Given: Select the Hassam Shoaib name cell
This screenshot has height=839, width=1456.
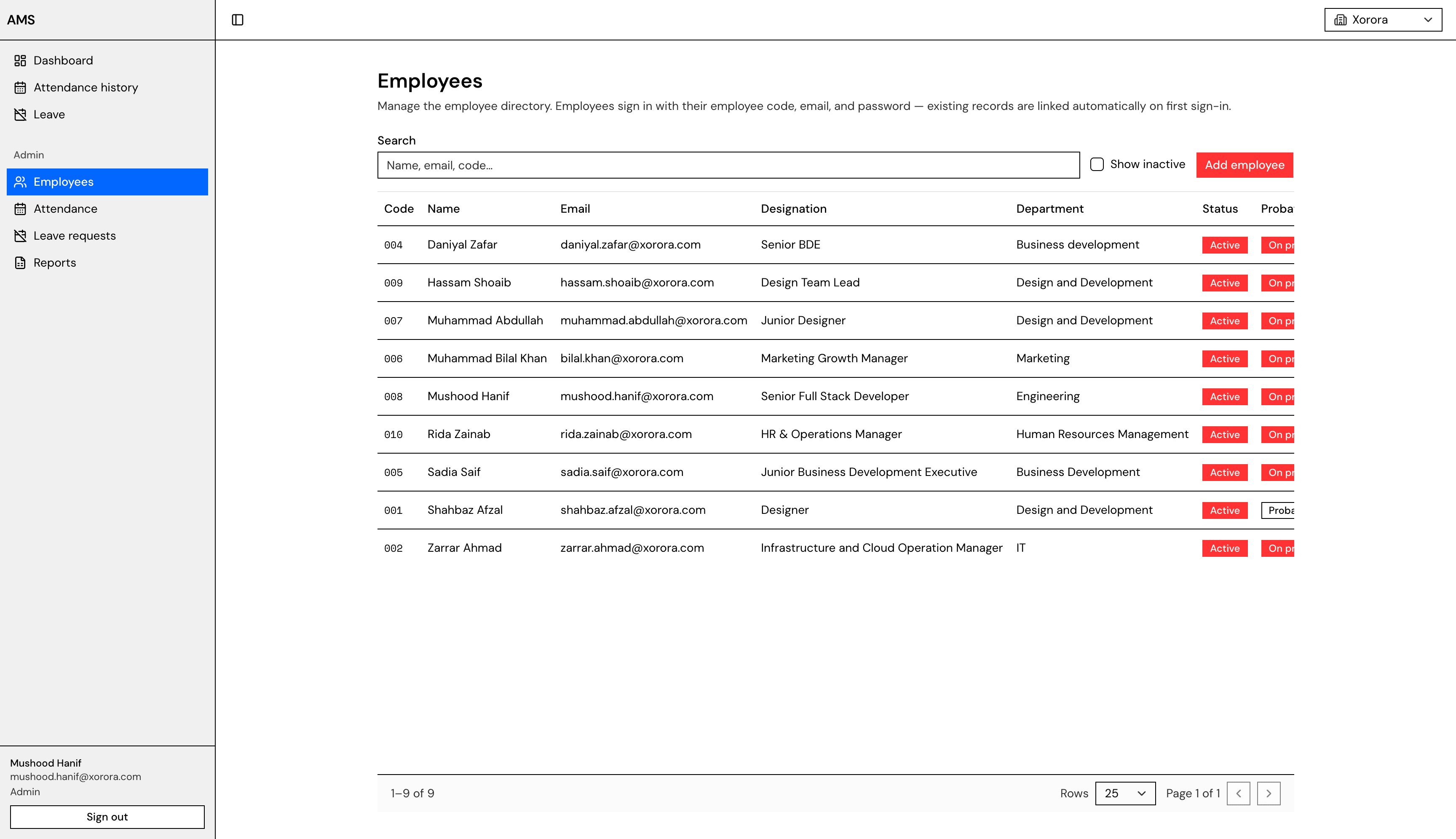Looking at the screenshot, I should pos(468,283).
